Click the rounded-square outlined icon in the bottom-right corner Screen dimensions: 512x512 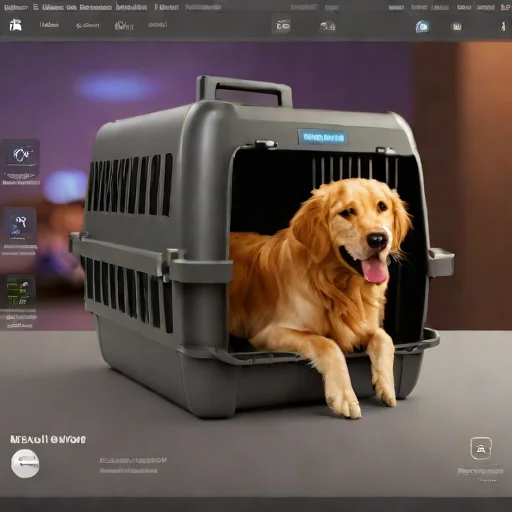pos(481,448)
